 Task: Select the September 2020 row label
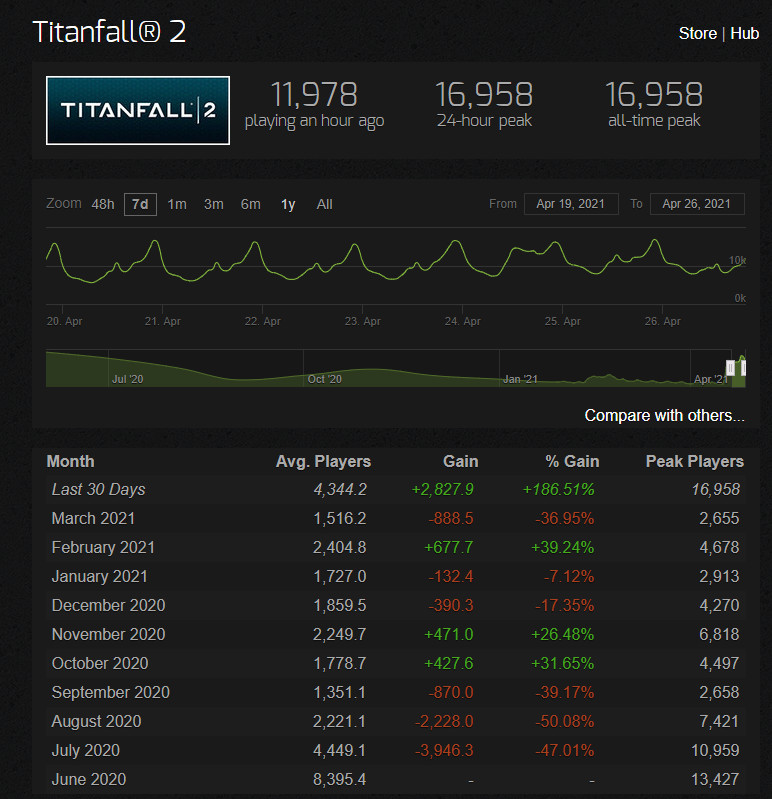pyautogui.click(x=111, y=693)
